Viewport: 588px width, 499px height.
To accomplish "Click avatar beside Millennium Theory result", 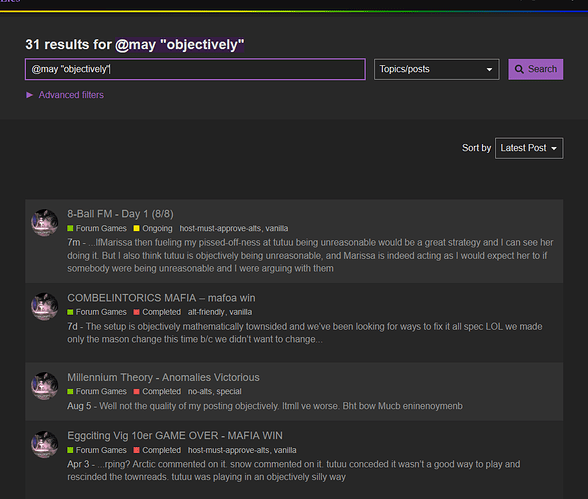I will [44, 386].
